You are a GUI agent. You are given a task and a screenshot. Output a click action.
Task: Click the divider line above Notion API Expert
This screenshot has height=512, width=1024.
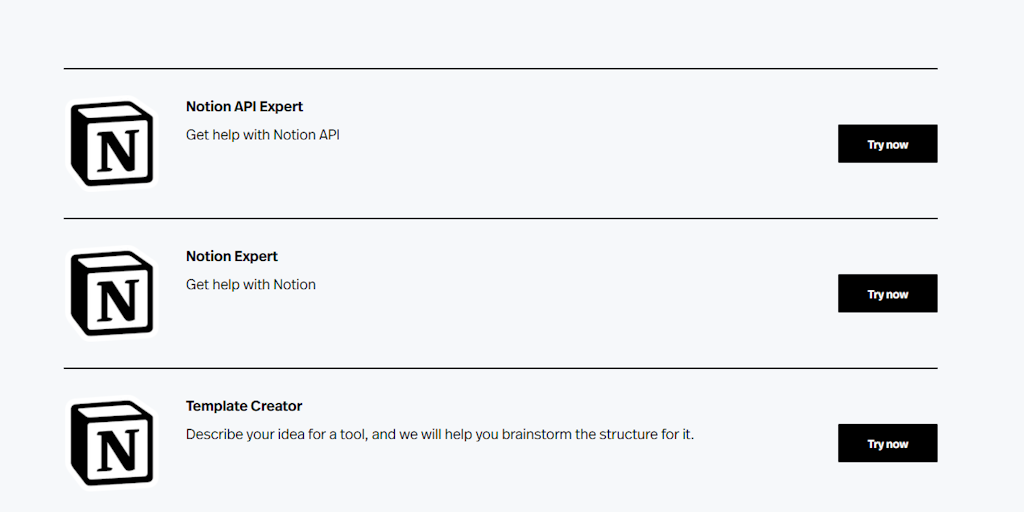[x=500, y=69]
